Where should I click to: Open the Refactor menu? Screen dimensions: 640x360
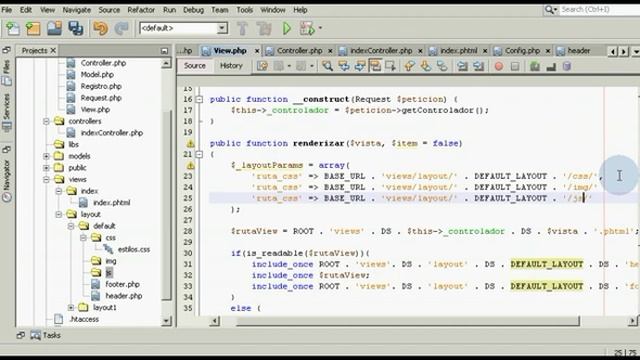pyautogui.click(x=141, y=10)
